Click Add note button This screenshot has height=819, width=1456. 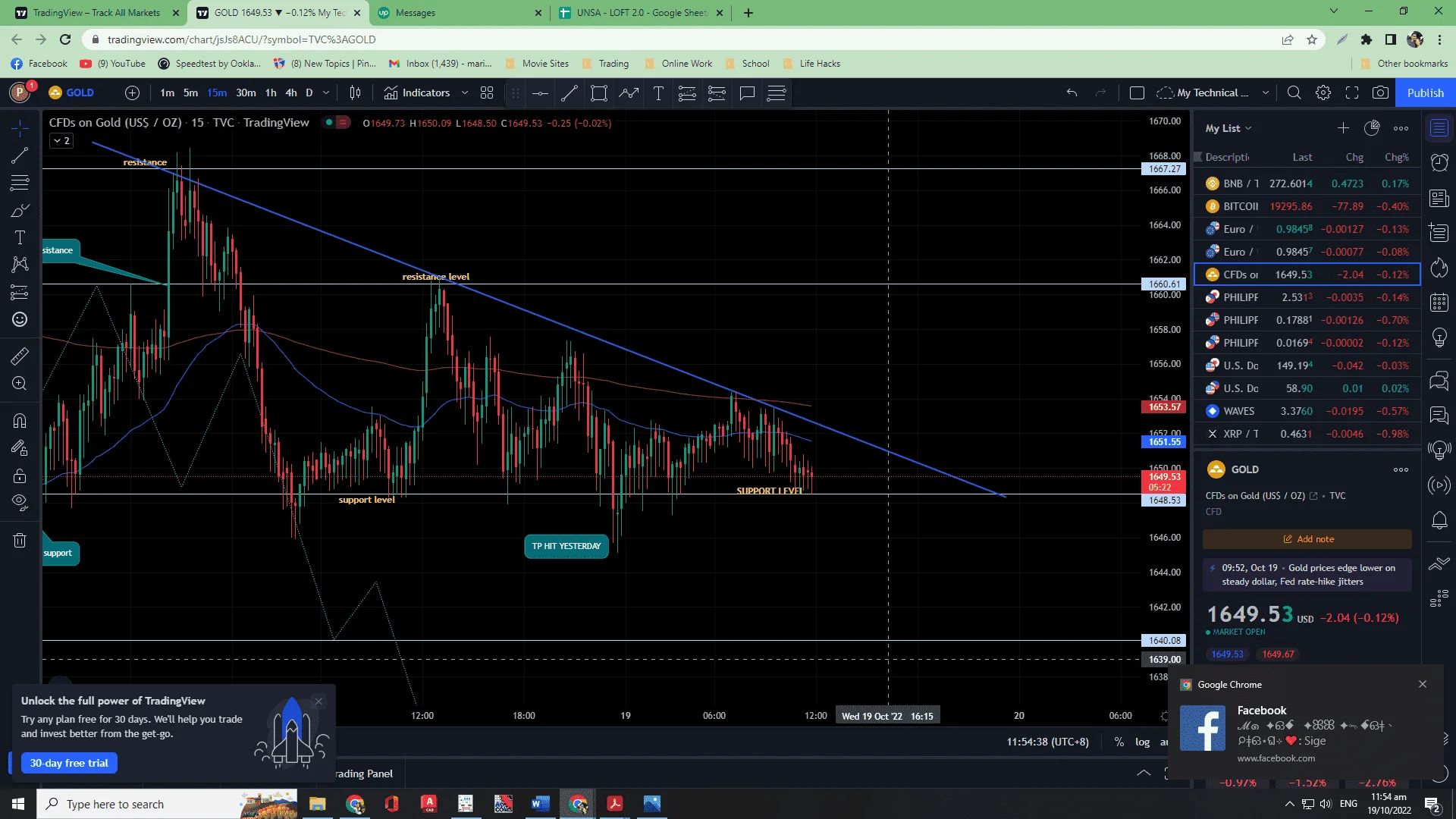pyautogui.click(x=1307, y=539)
